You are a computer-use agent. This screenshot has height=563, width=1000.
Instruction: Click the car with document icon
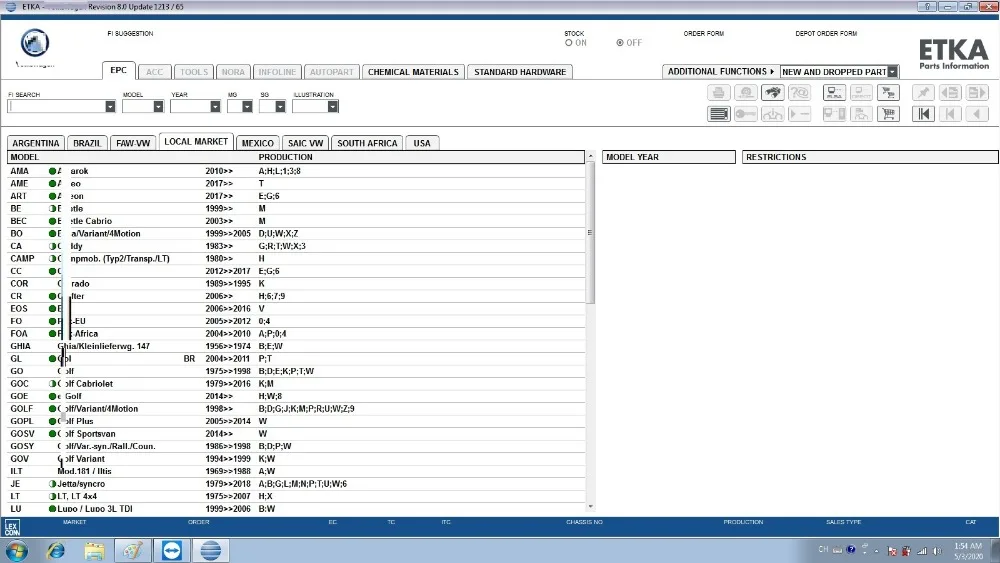click(861, 114)
